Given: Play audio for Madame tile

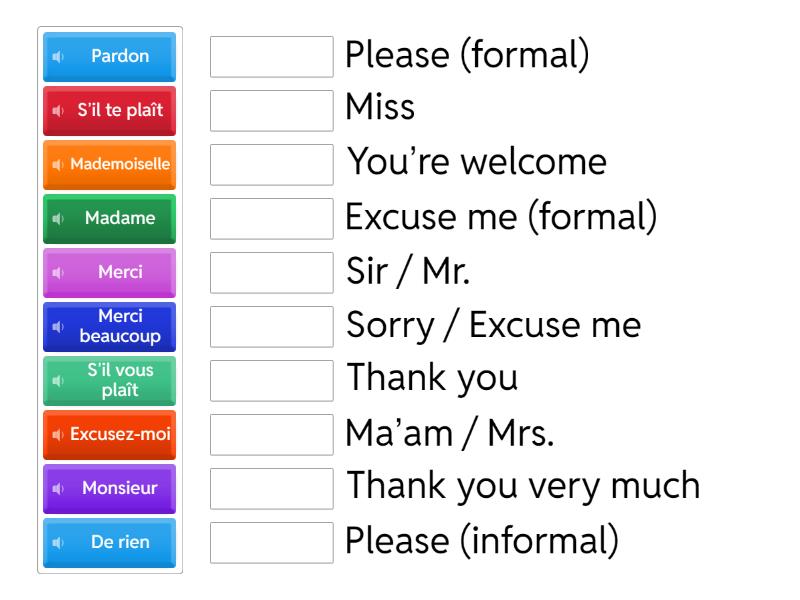Looking at the screenshot, I should [x=58, y=219].
